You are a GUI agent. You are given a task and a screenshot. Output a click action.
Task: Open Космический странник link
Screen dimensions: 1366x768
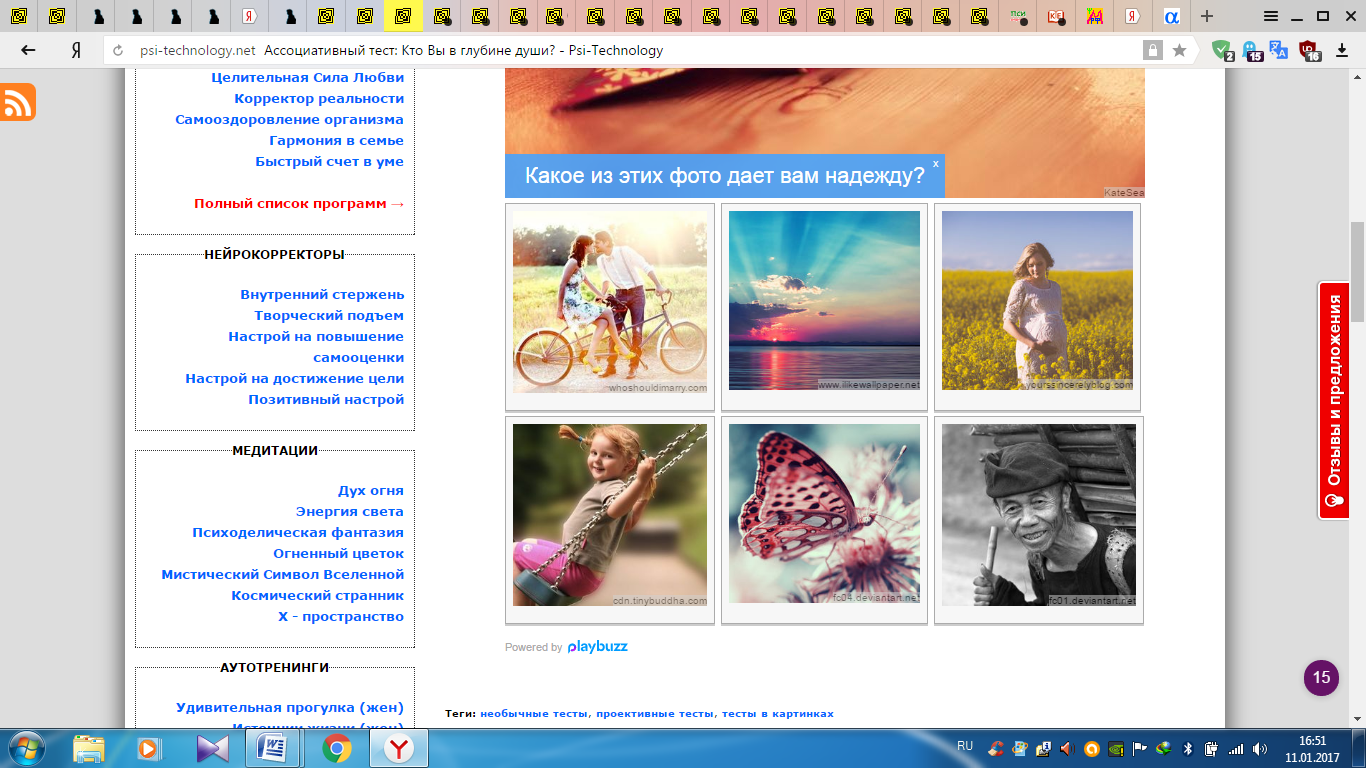(x=318, y=595)
